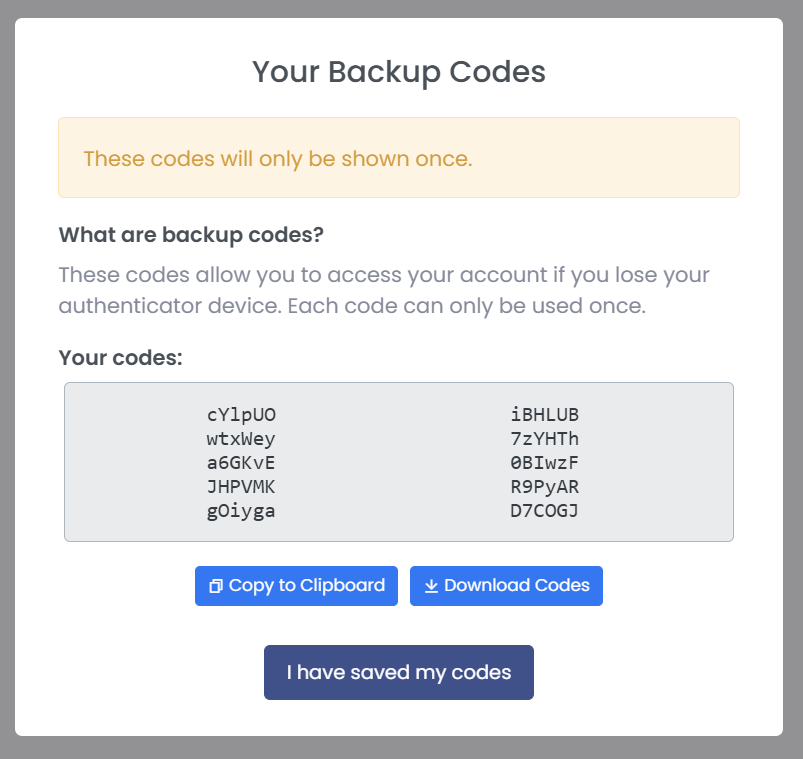Click backup code cYlpUO

pyautogui.click(x=241, y=415)
